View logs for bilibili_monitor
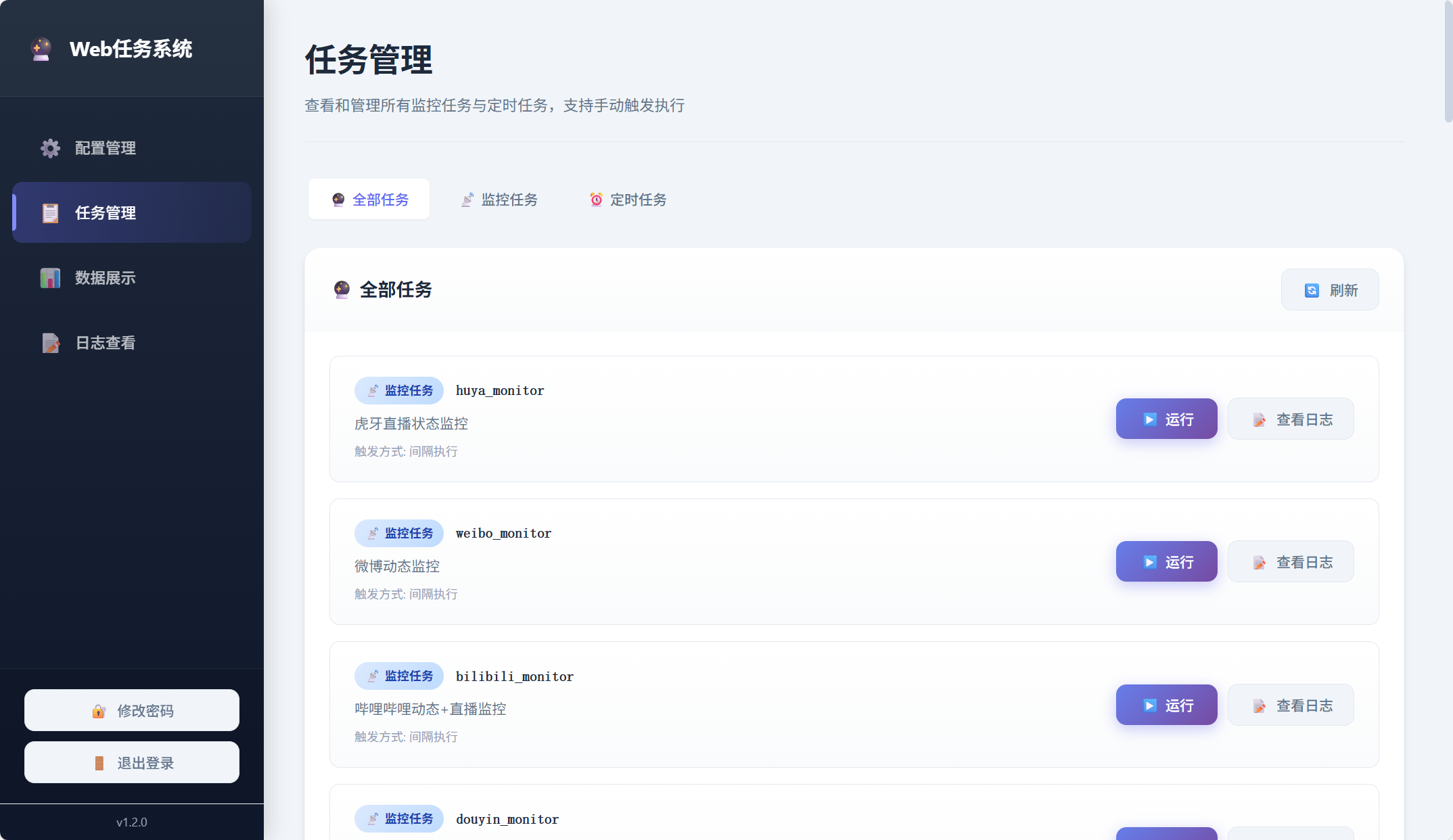The image size is (1453, 840). [1291, 705]
